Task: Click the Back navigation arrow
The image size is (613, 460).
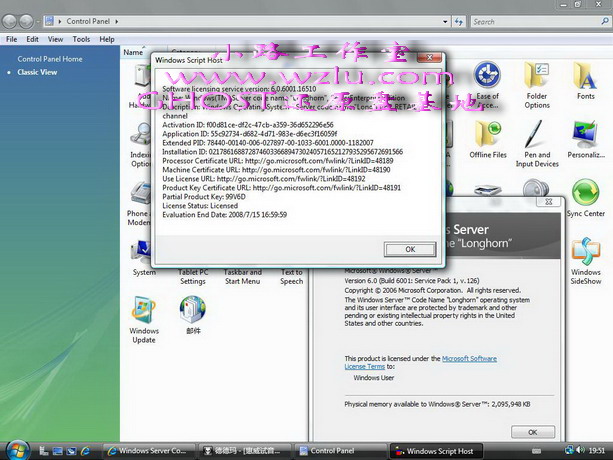Action: pyautogui.click(x=9, y=21)
